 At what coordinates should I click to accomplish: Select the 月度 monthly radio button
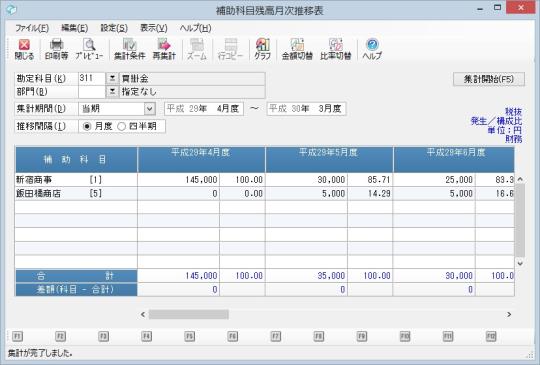point(87,126)
